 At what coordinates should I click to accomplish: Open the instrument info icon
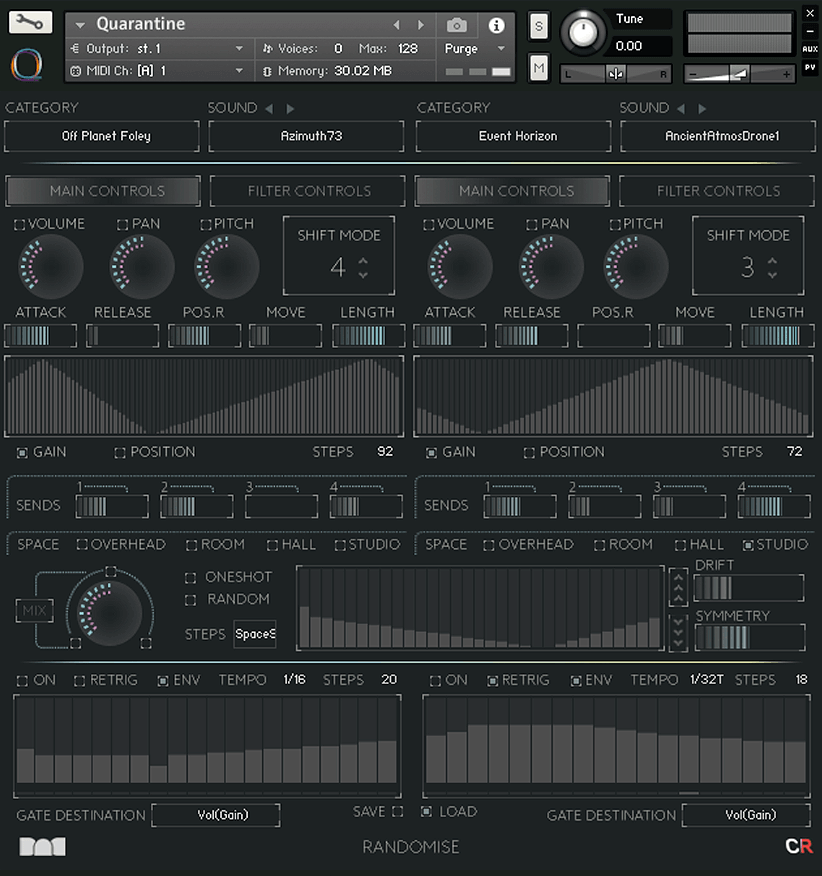click(x=496, y=25)
